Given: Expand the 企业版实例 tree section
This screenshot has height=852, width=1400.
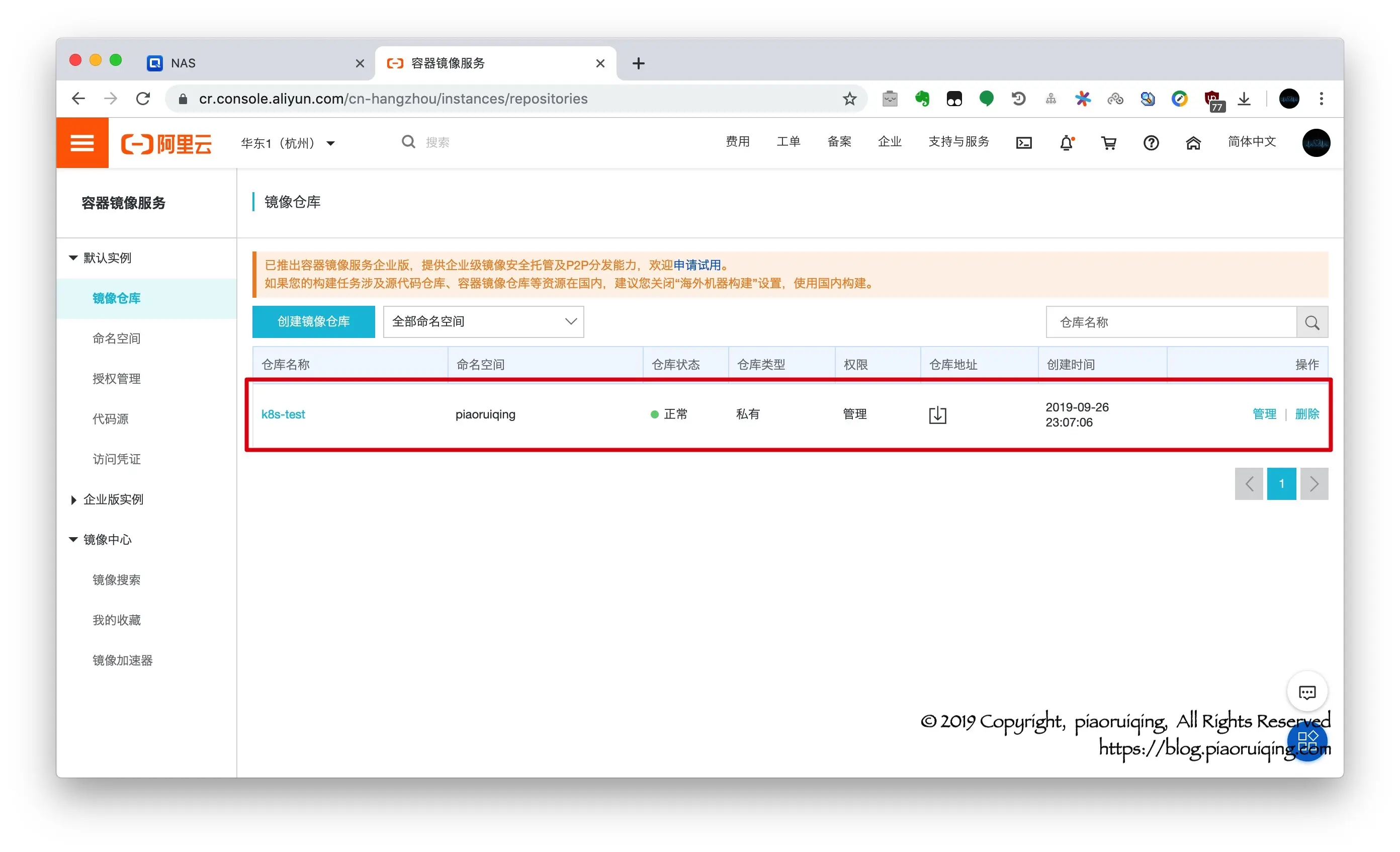Looking at the screenshot, I should (113, 499).
